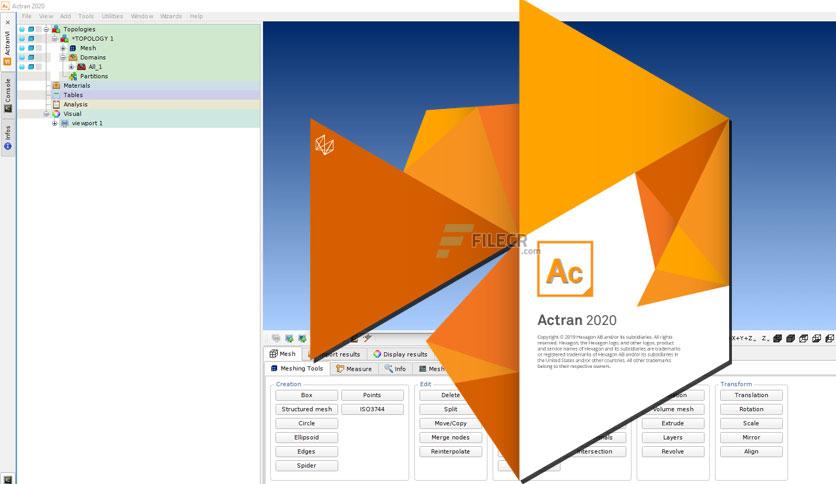Click the console icon at the bottom-left corner

pos(7,479)
